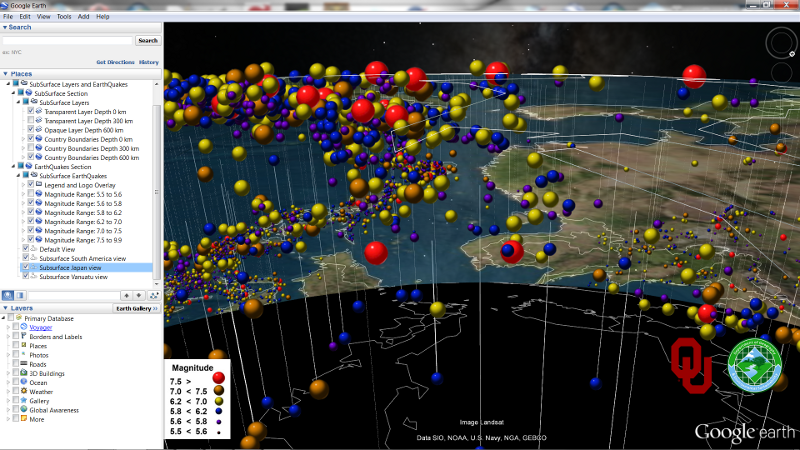Uncheck Transparent Layer Depth 0 km
Screen dimensions: 800x450
31,111
